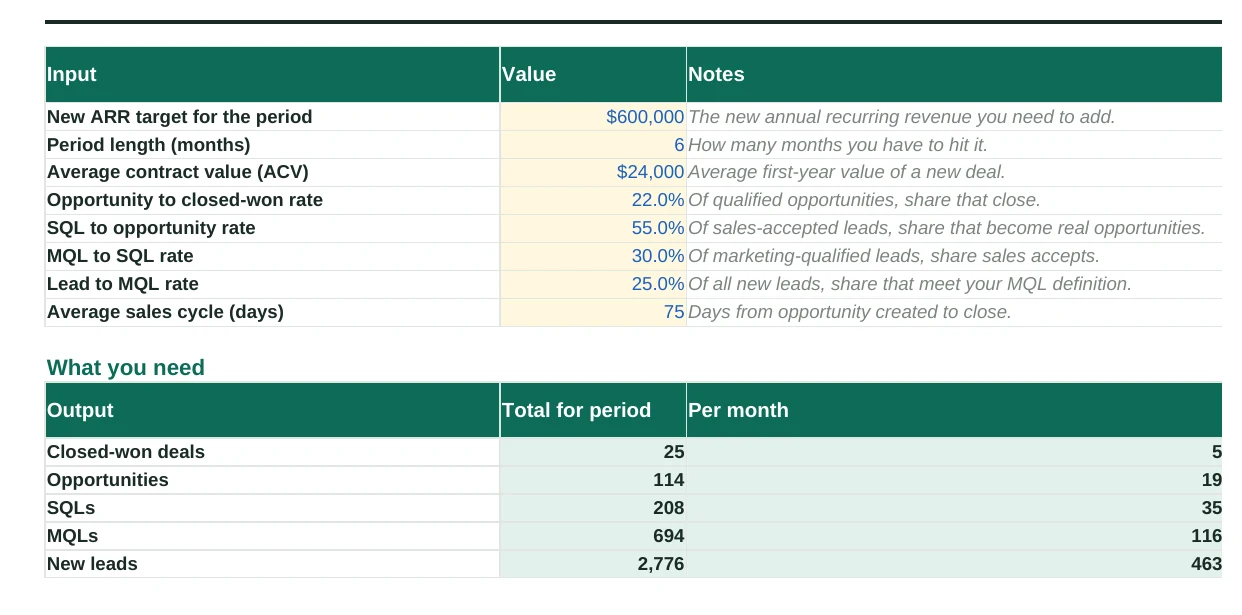
Task: Click the Input column header
Action: [x=272, y=75]
